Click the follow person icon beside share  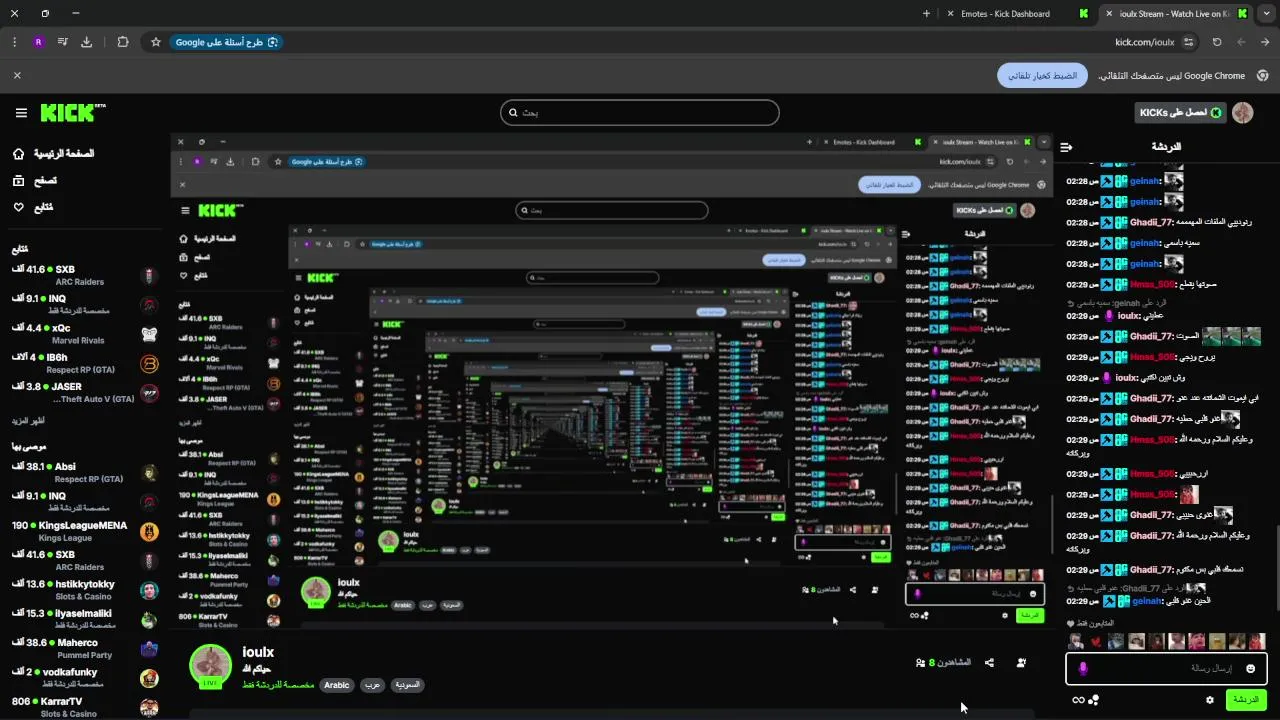coord(1021,662)
